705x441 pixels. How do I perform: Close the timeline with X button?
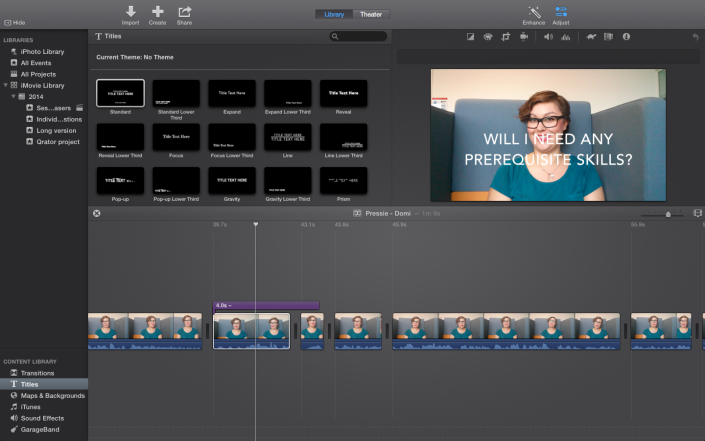tap(97, 213)
